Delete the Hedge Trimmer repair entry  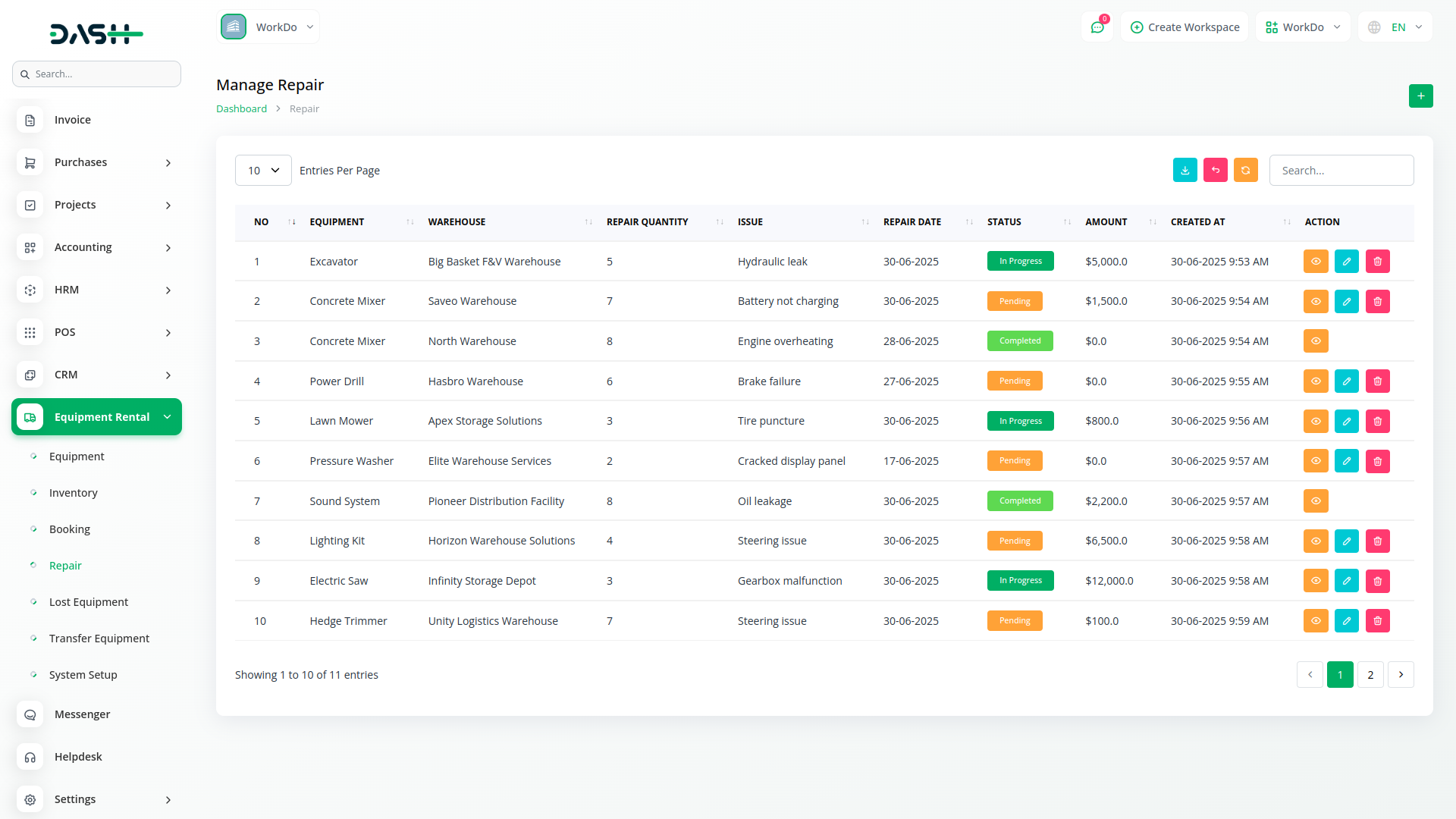1377,621
